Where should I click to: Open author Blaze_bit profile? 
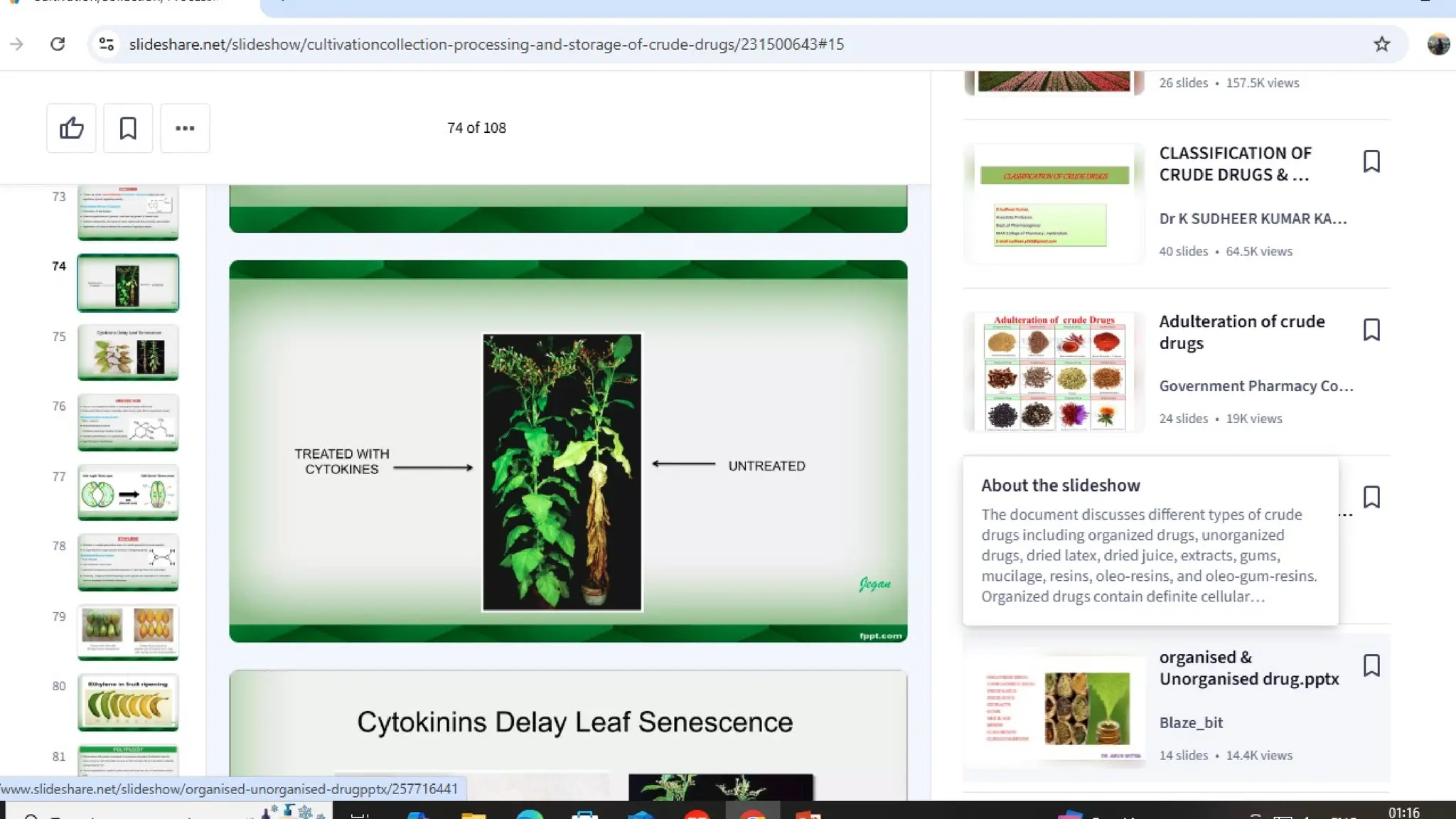tap(1191, 723)
